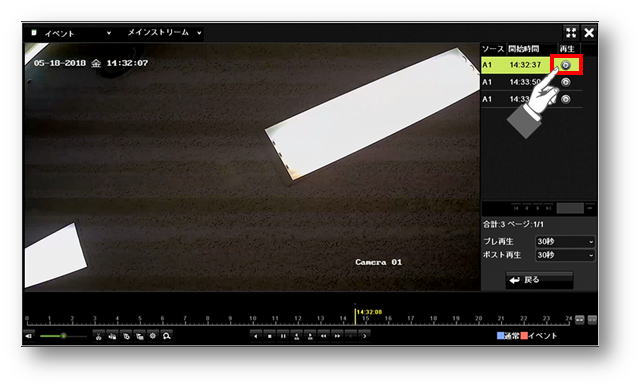Open the プレ再生 30秒 dropdown
Screen dimensions: 641x389
click(x=565, y=241)
